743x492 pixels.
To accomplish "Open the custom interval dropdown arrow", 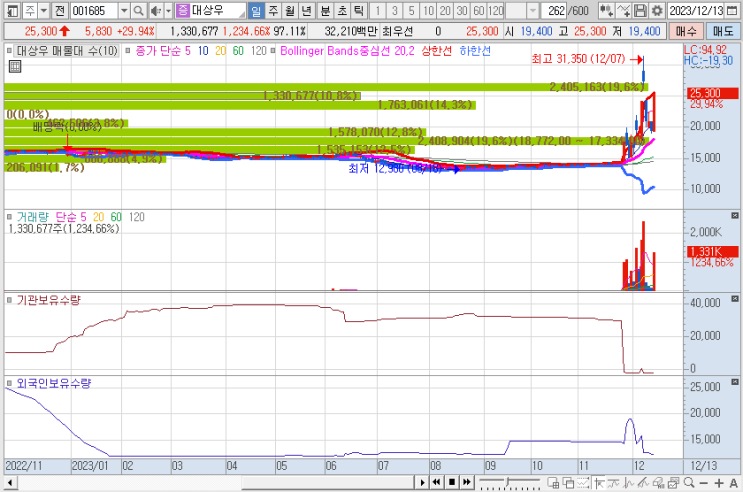I will [533, 10].
